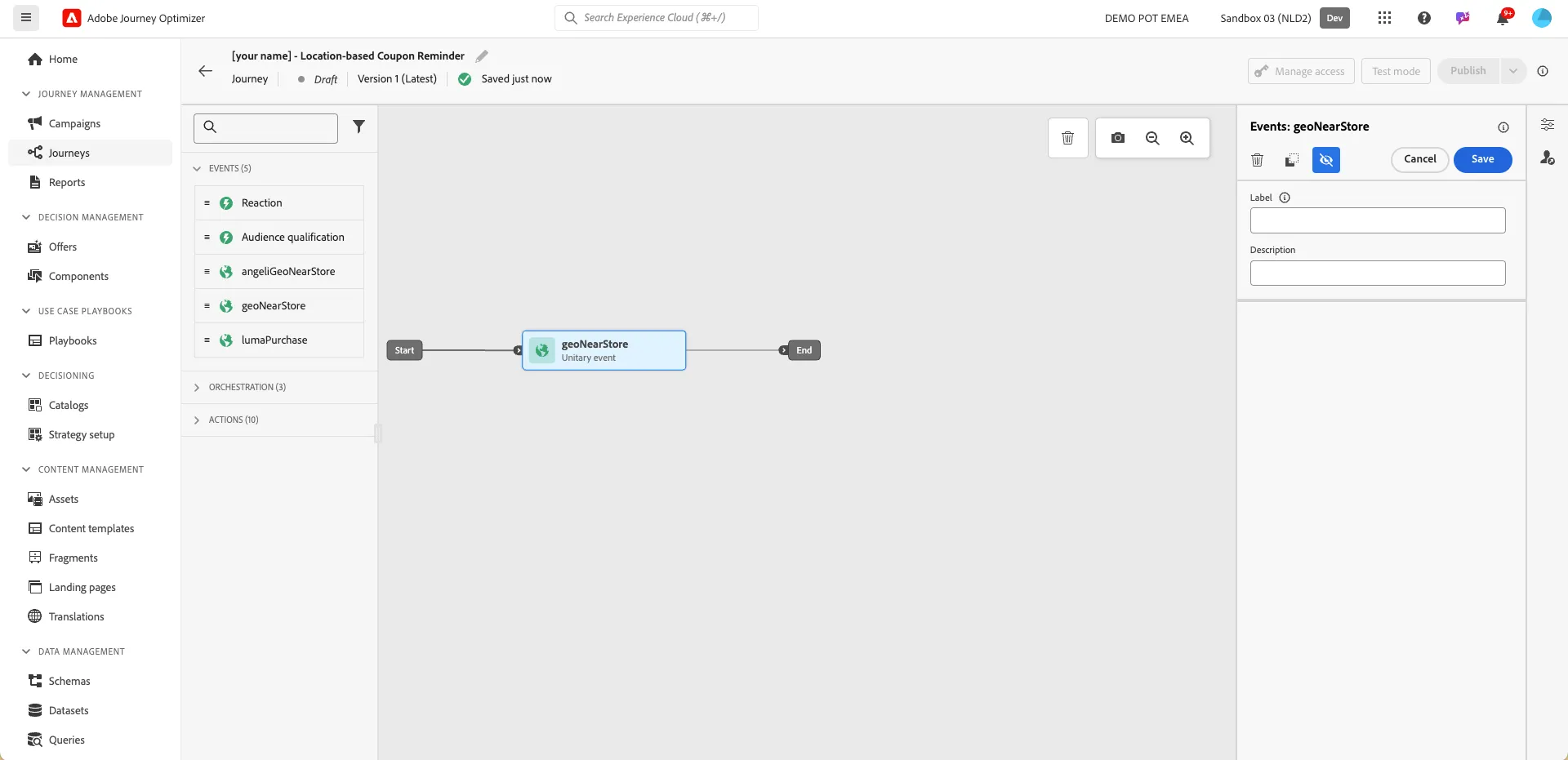Expand the ORCHESTRATION (3) section
Screen dimensions: 1568x760
pos(197,388)
